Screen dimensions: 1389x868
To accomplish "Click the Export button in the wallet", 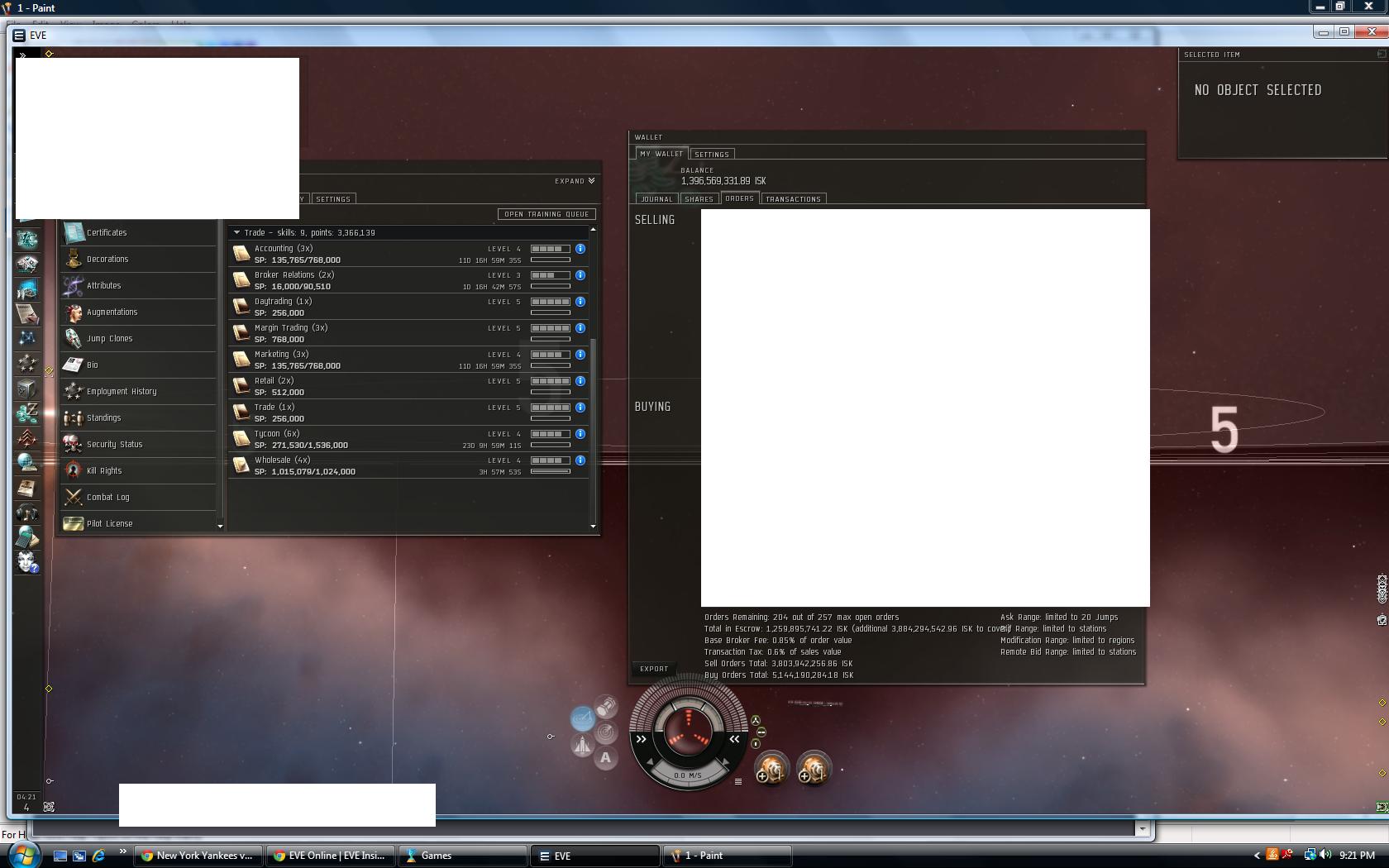I will [x=654, y=669].
